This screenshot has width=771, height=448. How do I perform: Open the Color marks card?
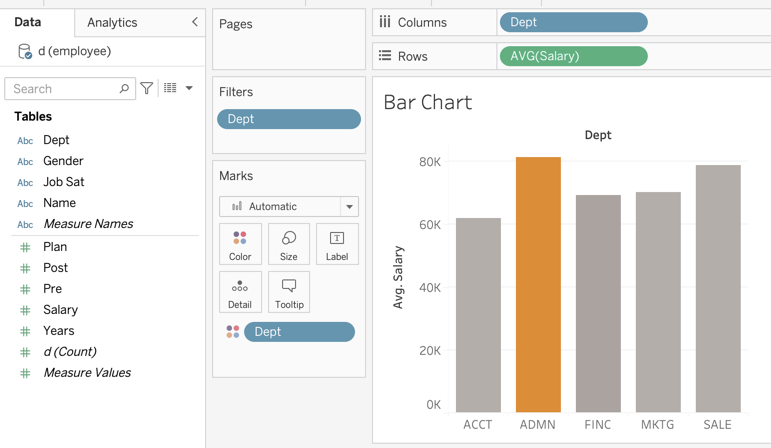pos(240,245)
